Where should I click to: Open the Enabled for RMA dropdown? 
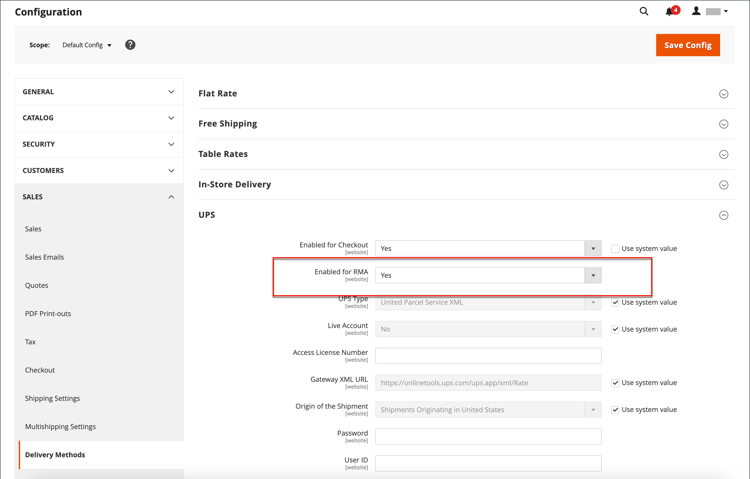click(x=488, y=275)
